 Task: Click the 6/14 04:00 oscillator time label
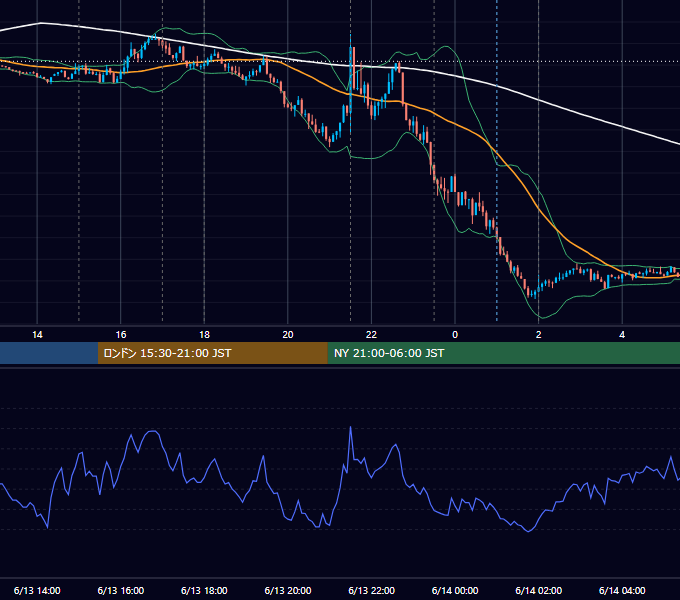(x=622, y=590)
